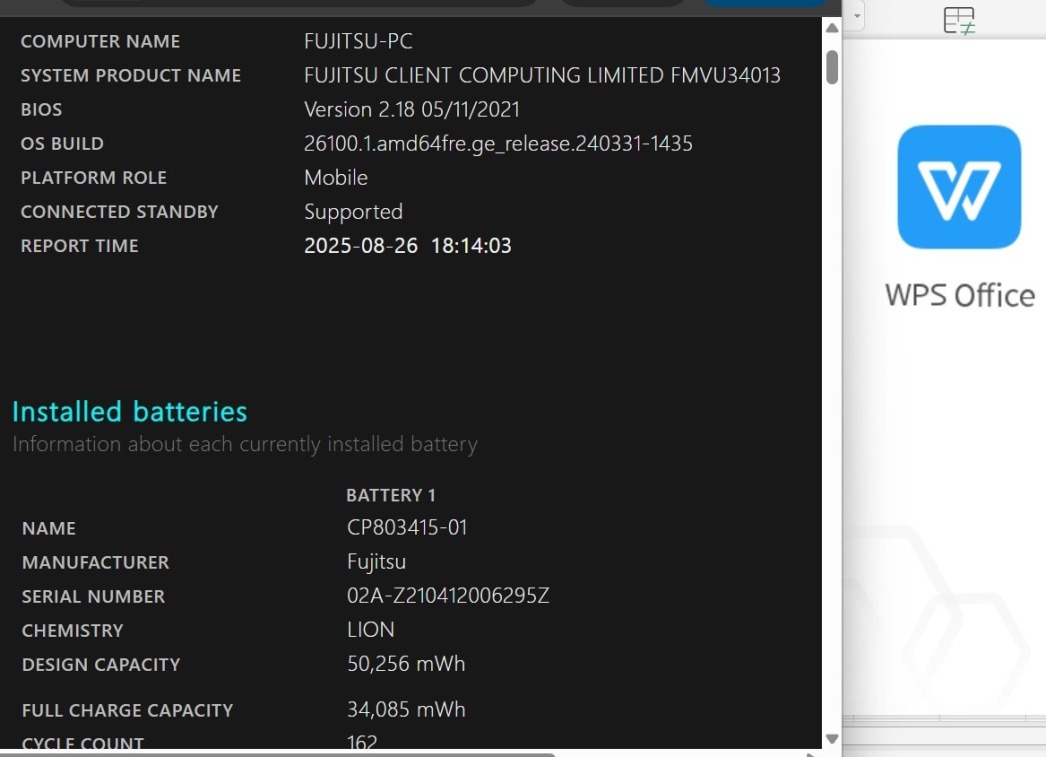Click the scroll up arrow of battery report

click(832, 28)
